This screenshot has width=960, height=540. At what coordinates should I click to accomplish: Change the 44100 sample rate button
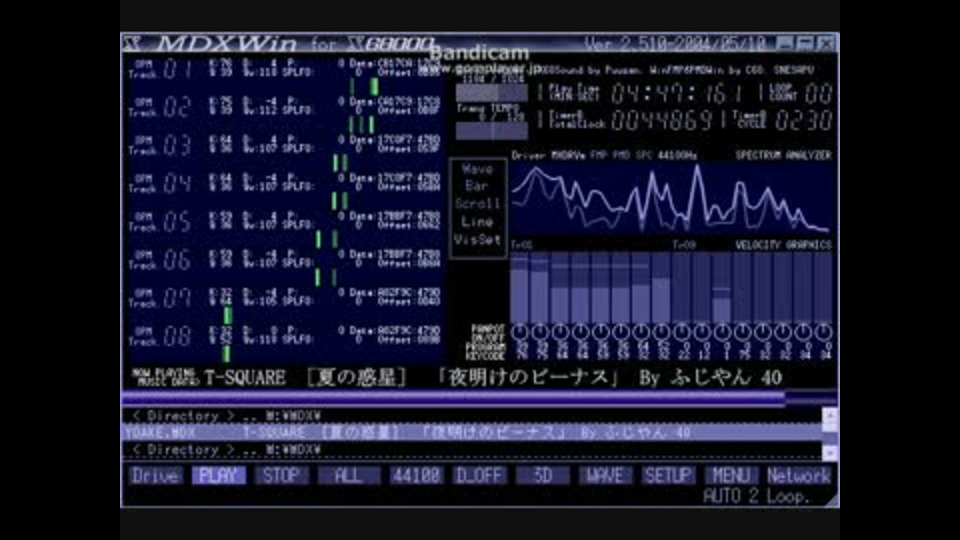click(416, 476)
